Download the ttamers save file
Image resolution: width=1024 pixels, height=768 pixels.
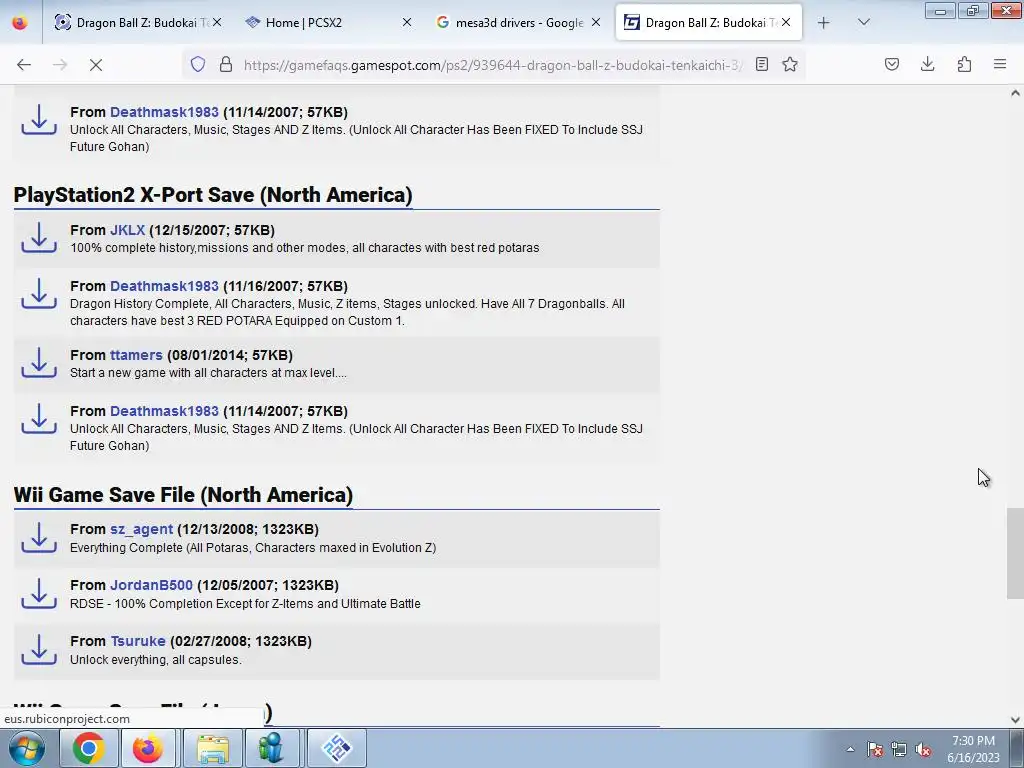[39, 362]
